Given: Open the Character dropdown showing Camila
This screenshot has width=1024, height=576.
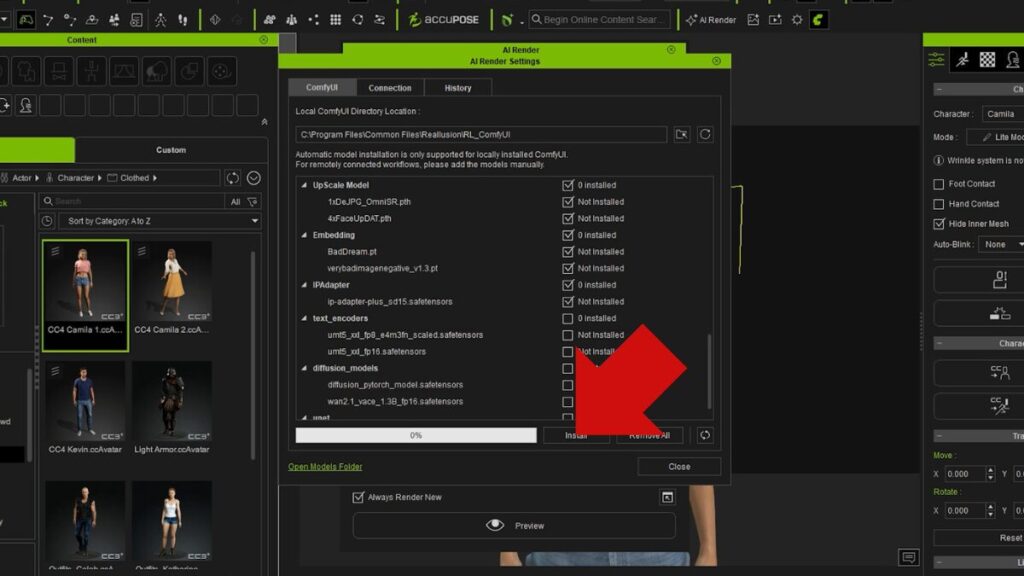Looking at the screenshot, I should pos(1003,114).
